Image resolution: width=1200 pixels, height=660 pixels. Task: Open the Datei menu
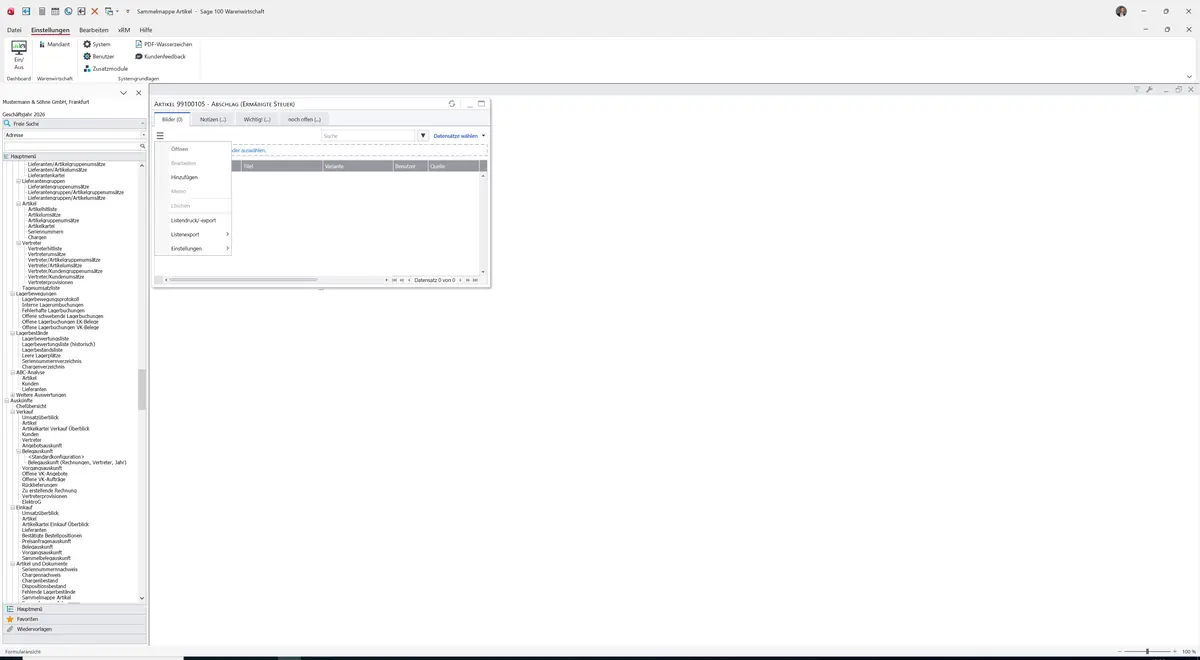tap(14, 30)
